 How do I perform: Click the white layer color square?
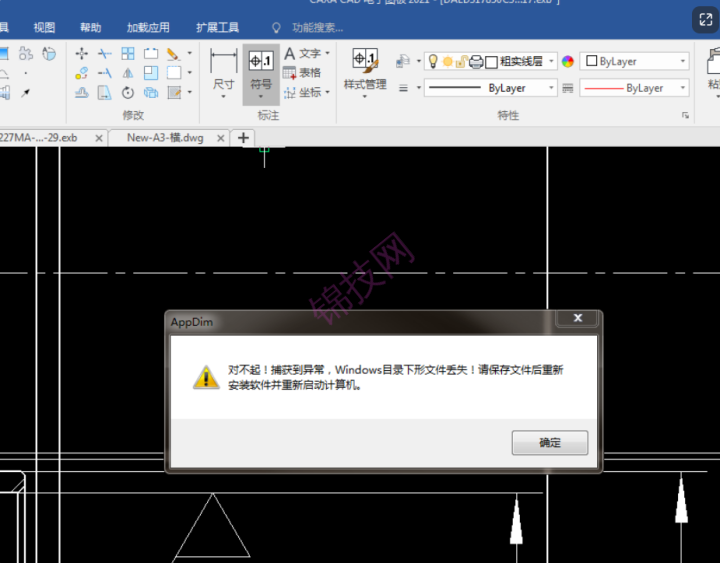point(491,62)
